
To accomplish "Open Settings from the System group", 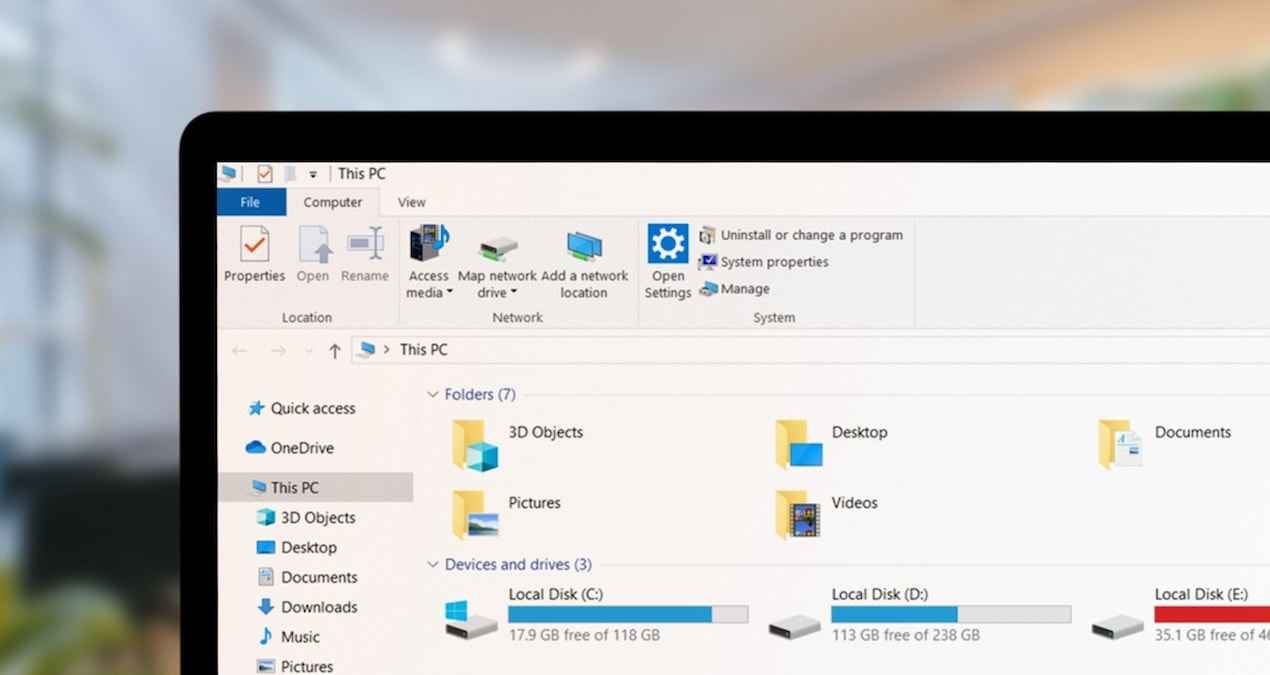I will [x=666, y=260].
